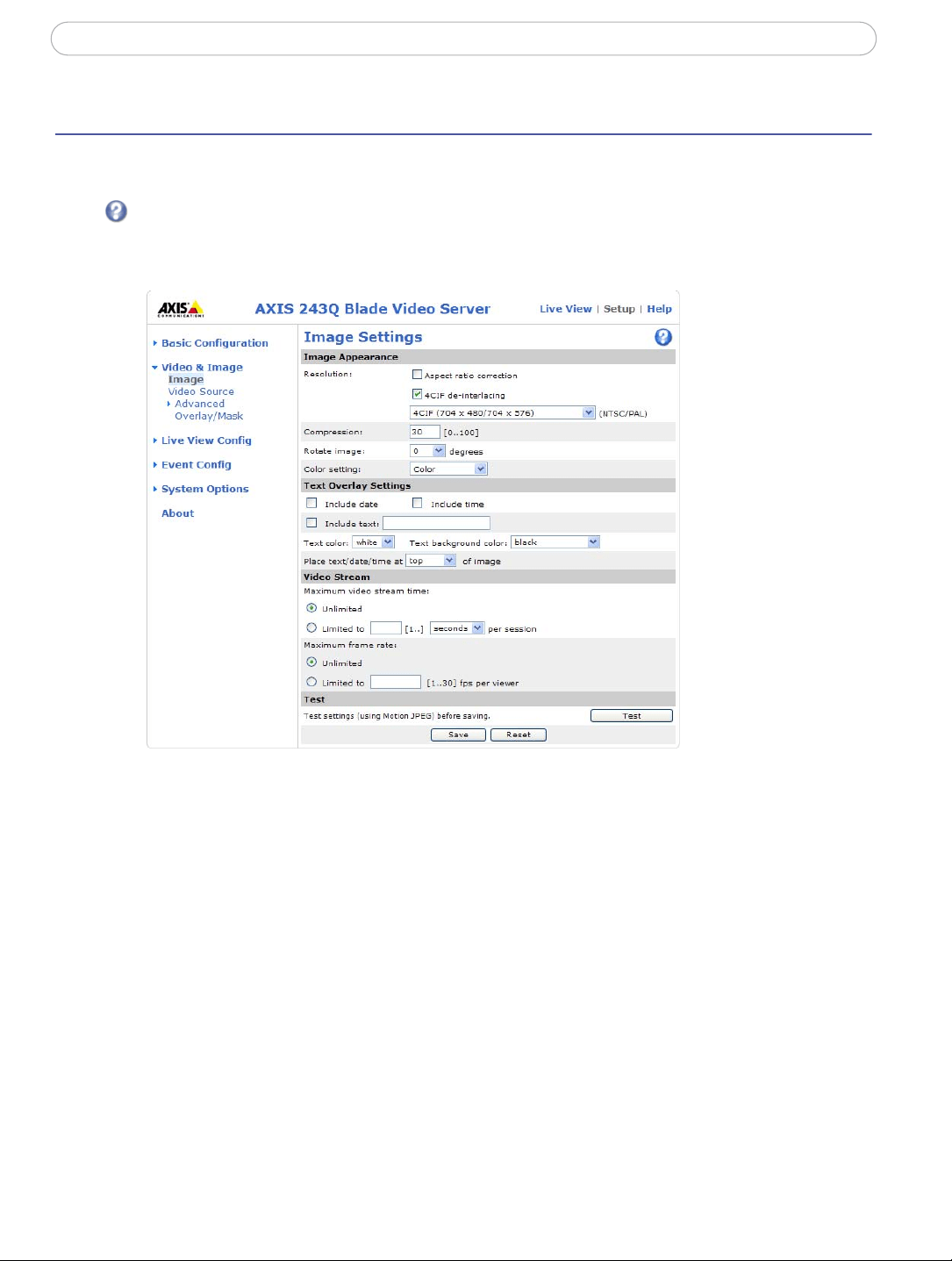Enable Include time checkbox
The height and width of the screenshot is (1261, 952).
click(x=417, y=503)
